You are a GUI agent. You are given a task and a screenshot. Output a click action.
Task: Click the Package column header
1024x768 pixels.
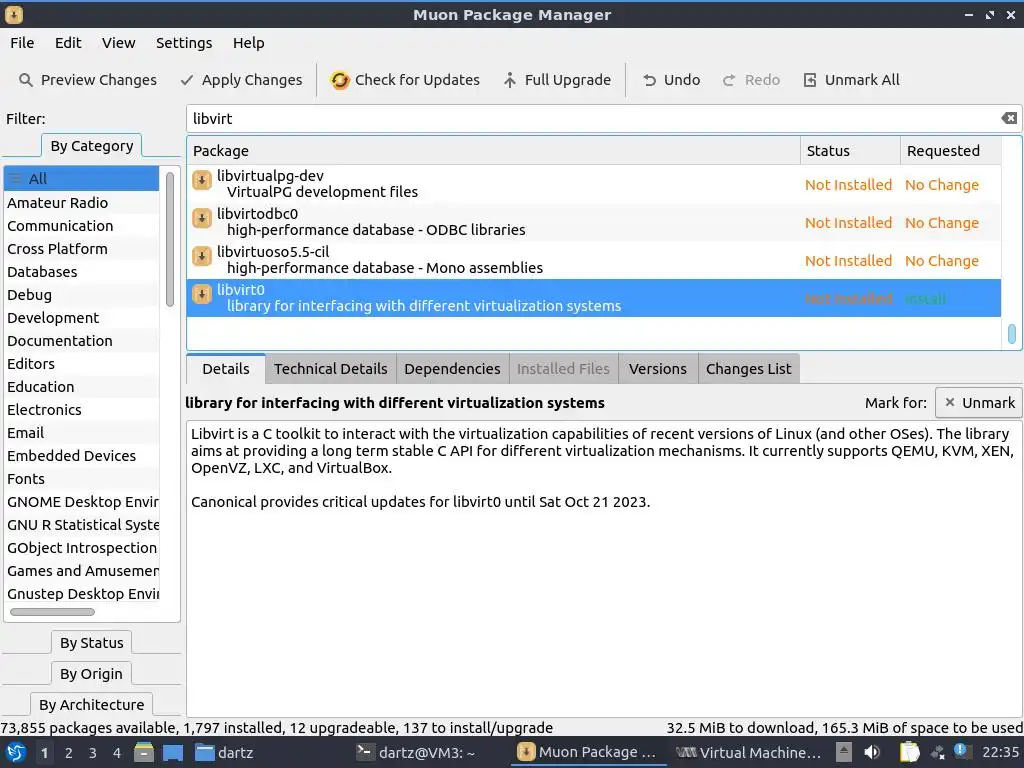click(x=494, y=151)
